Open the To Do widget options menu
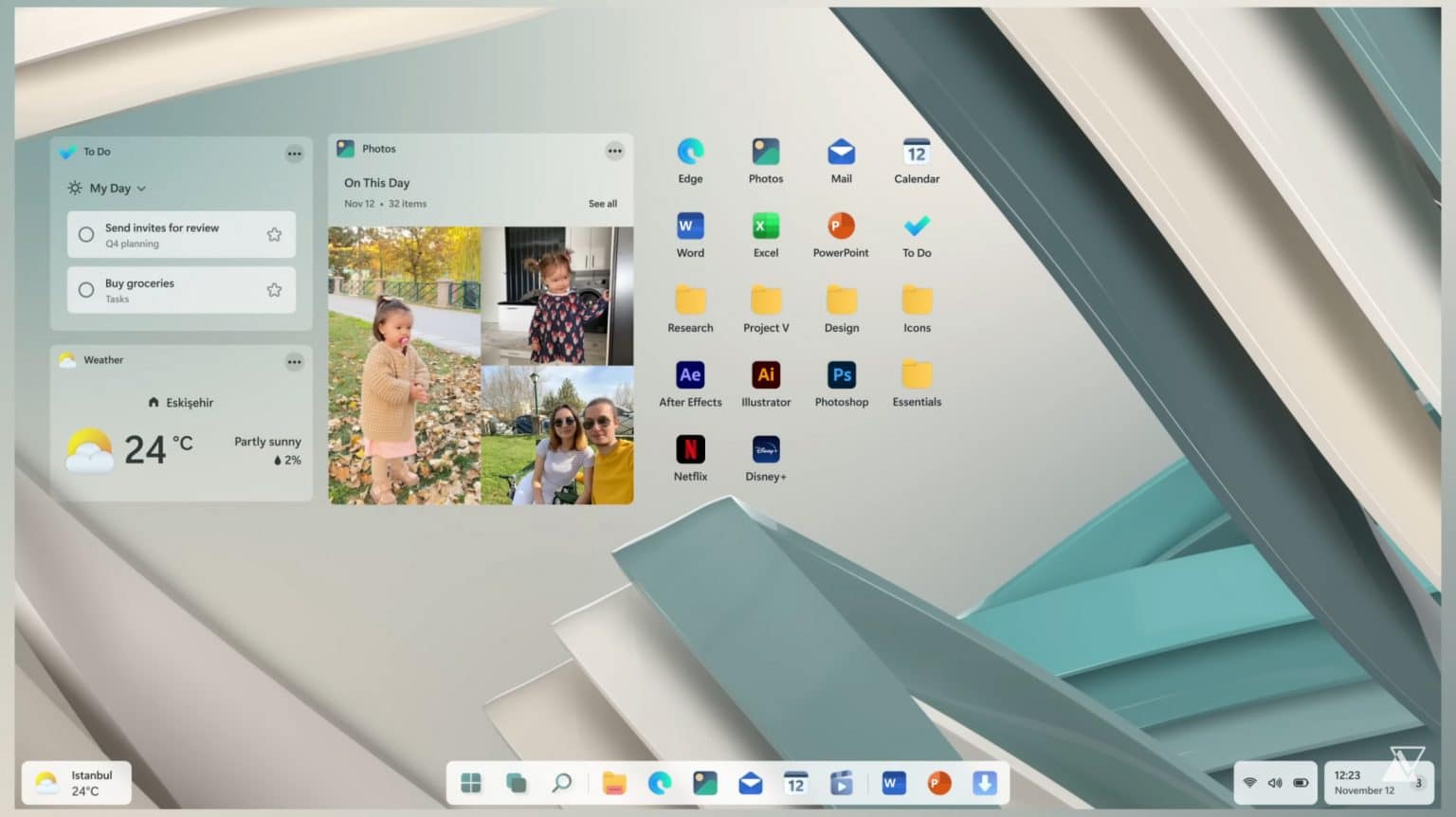This screenshot has height=817, width=1456. [295, 153]
